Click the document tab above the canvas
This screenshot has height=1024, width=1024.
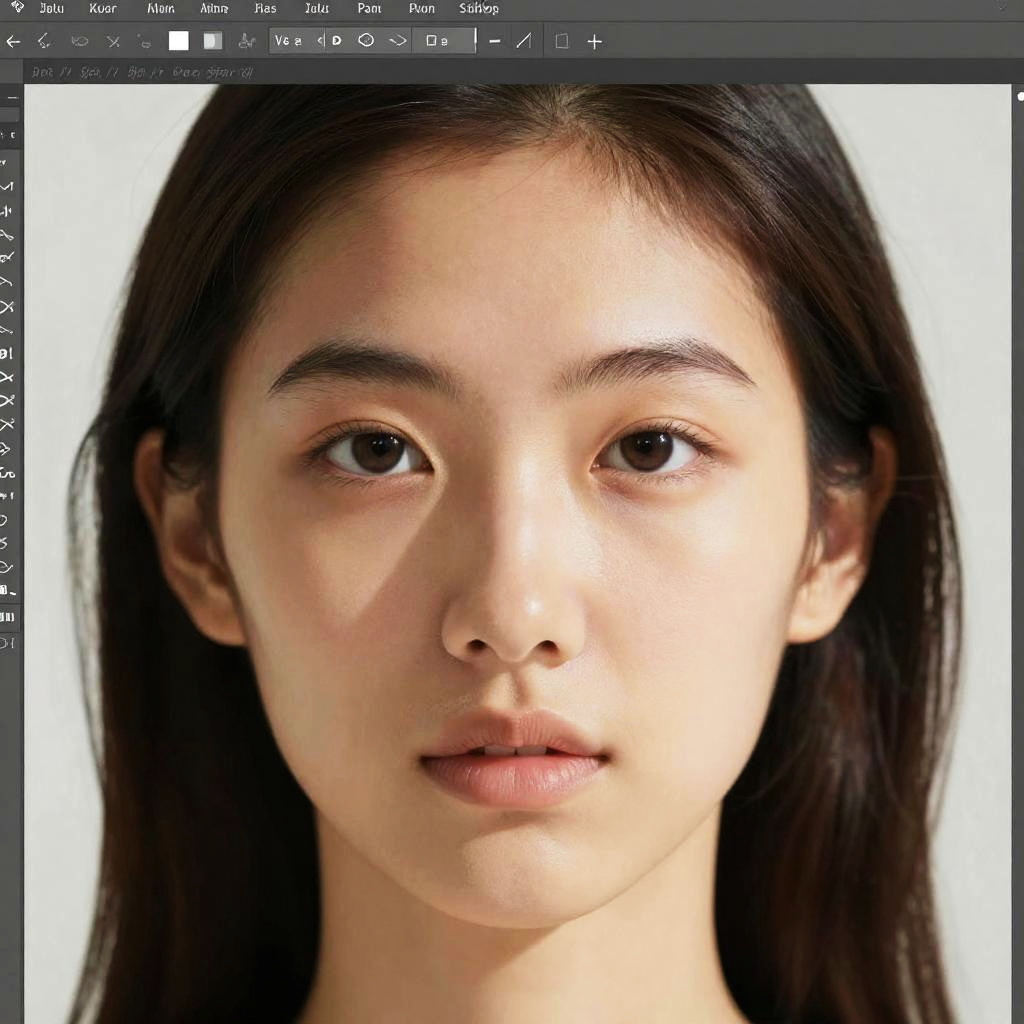140,72
